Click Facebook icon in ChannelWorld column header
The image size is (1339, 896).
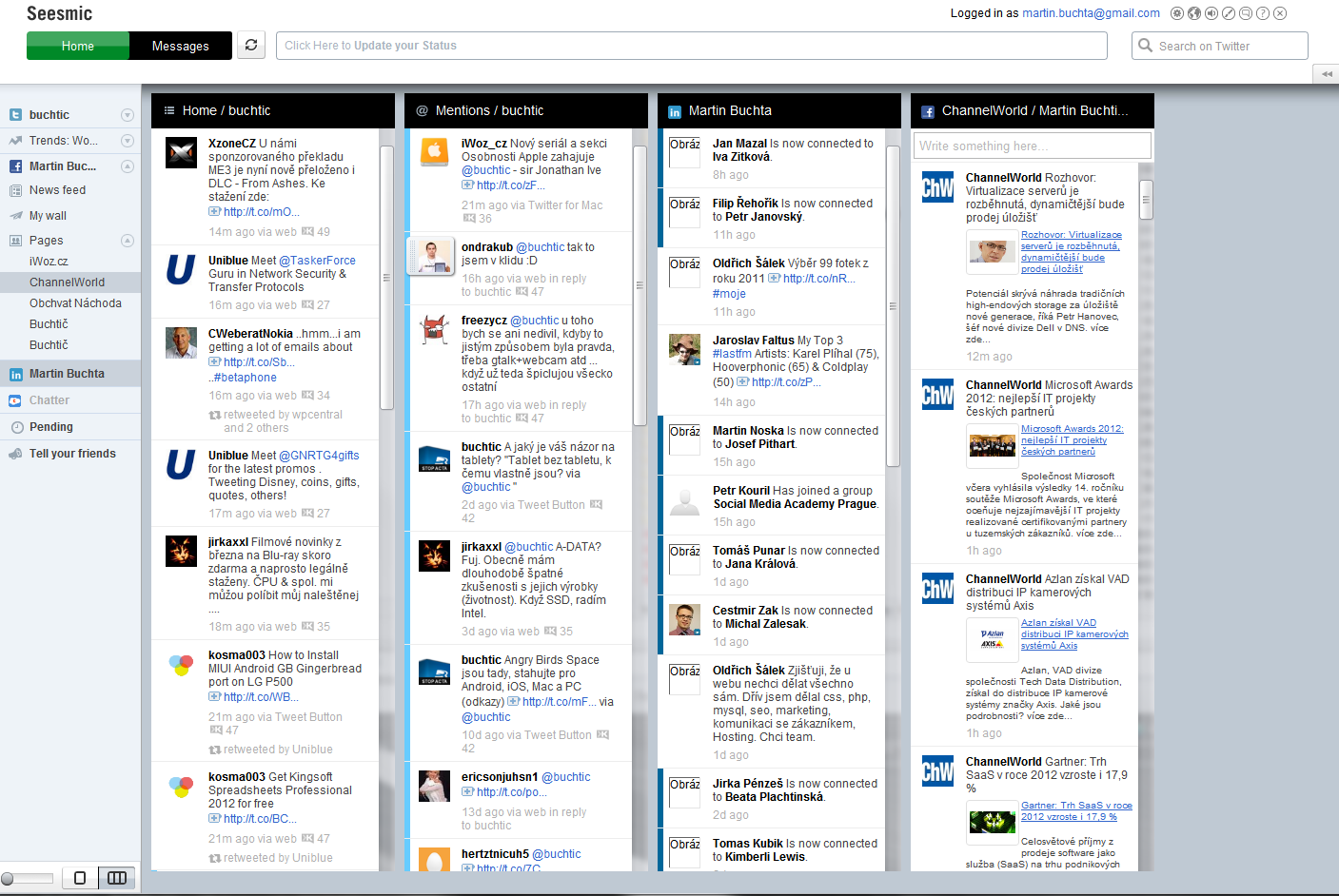(x=928, y=111)
